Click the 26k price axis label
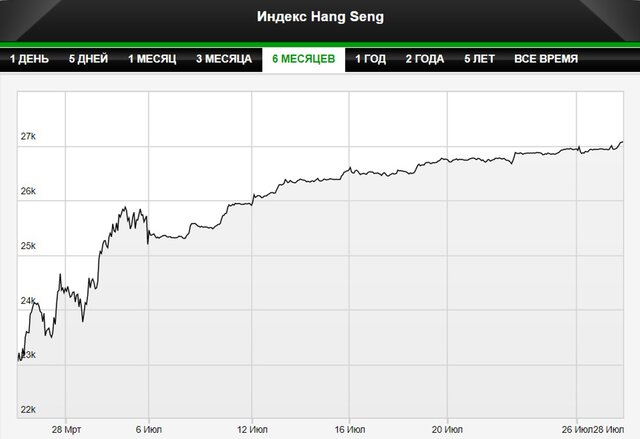The width and height of the screenshot is (640, 439). click(28, 191)
